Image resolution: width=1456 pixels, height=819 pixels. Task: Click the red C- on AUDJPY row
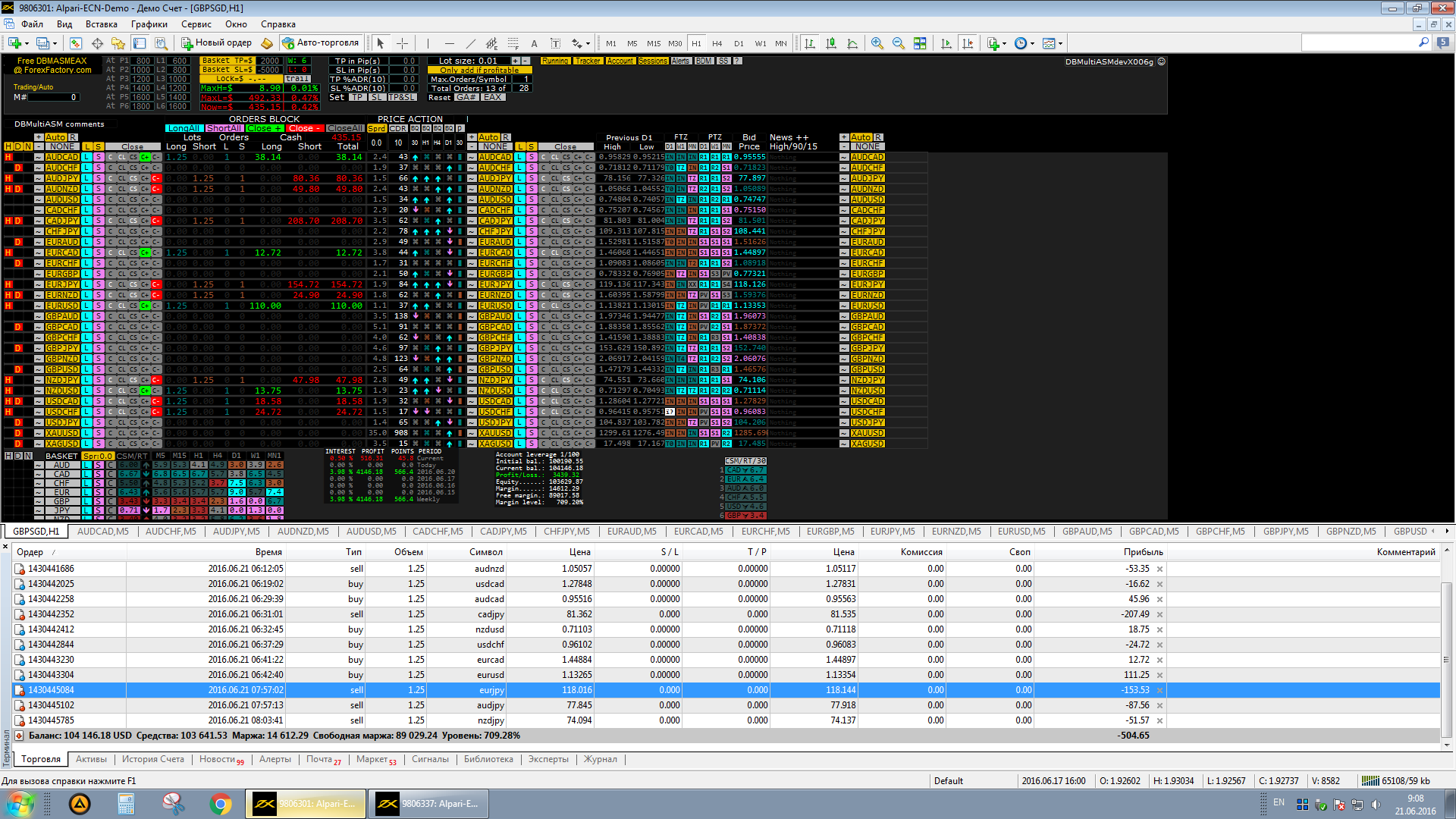156,178
